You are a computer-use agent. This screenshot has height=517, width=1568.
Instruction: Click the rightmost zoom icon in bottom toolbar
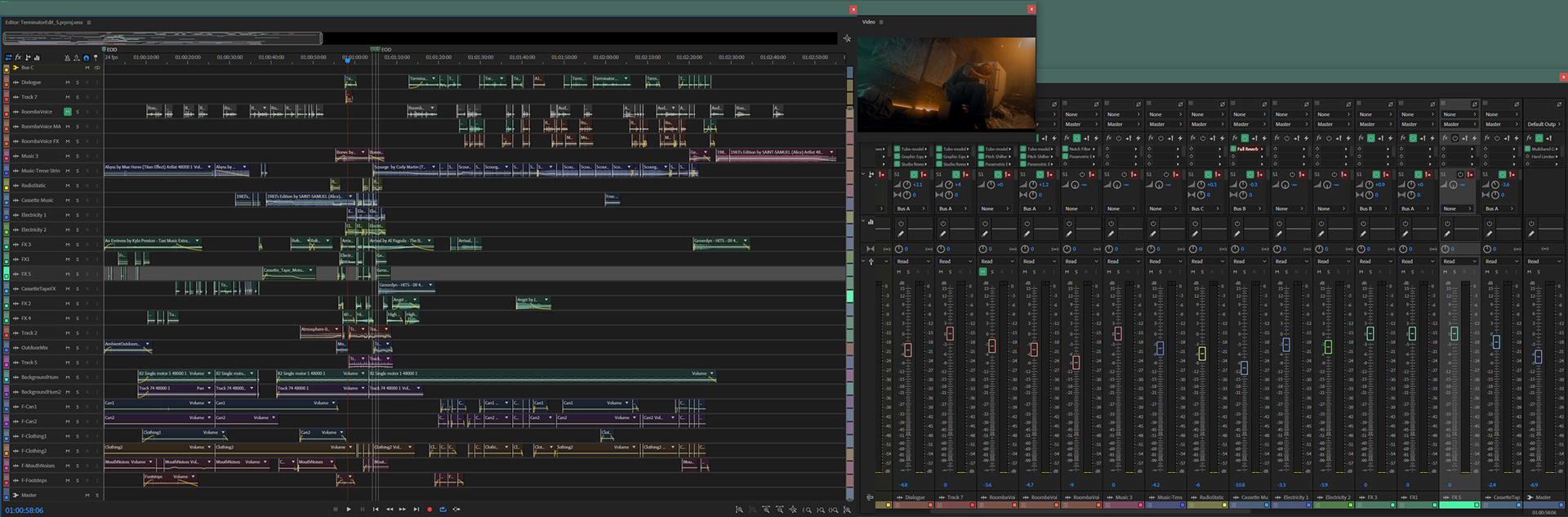[847, 510]
